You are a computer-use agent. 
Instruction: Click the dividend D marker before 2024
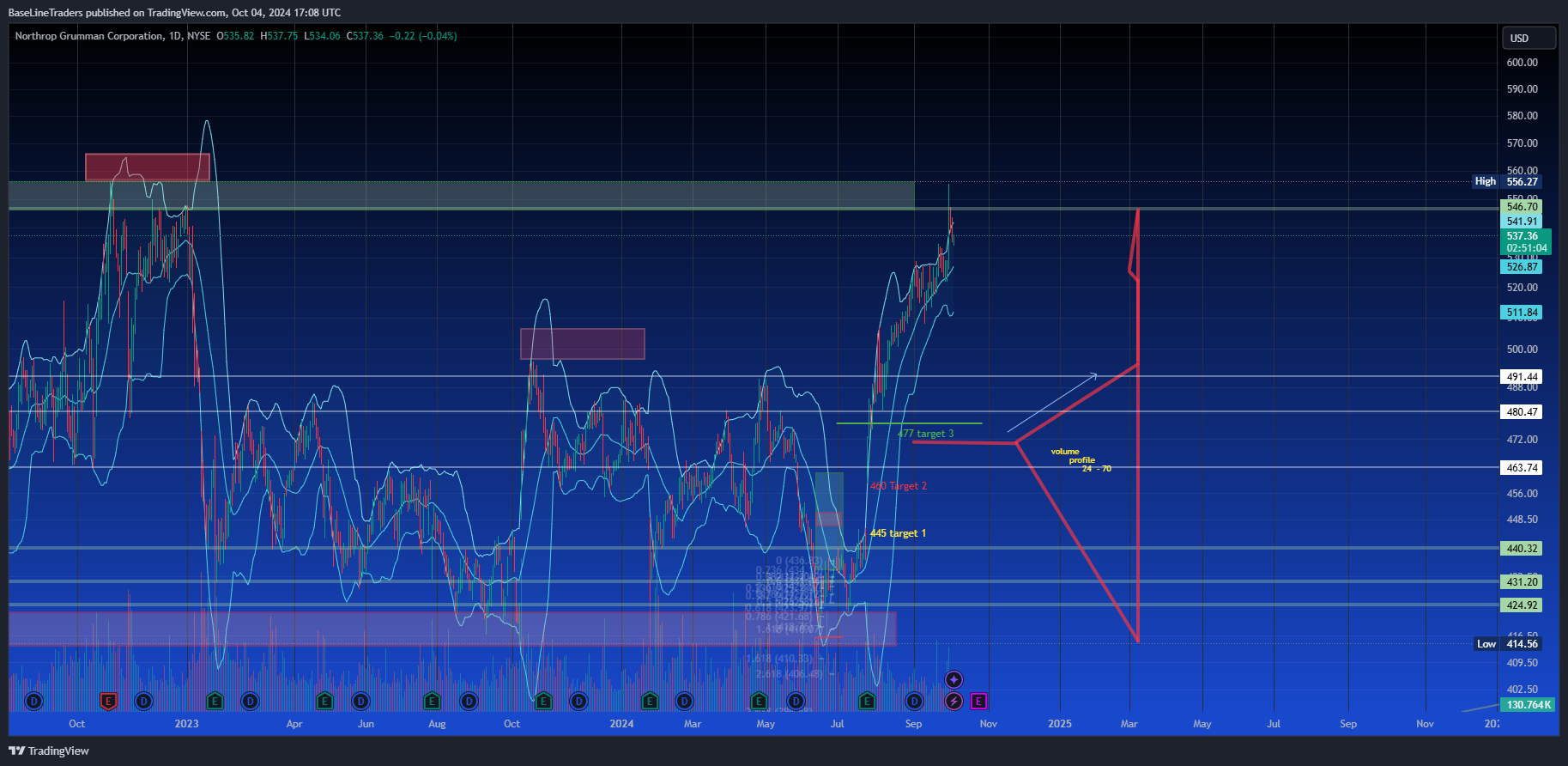(579, 702)
